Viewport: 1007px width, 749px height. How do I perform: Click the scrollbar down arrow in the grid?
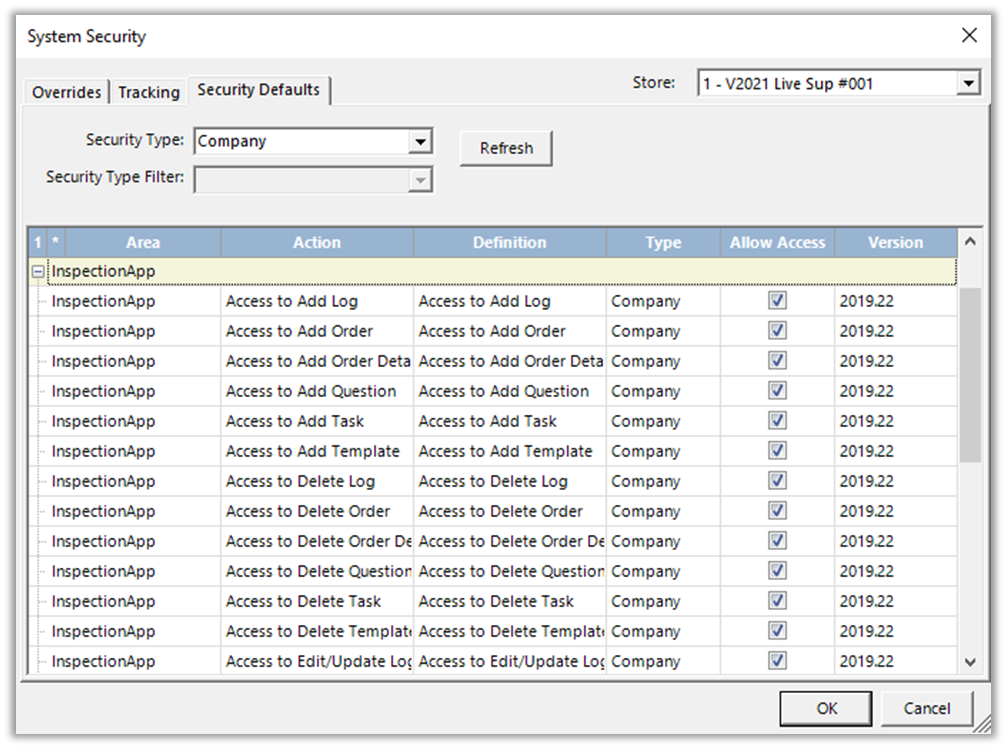(969, 661)
